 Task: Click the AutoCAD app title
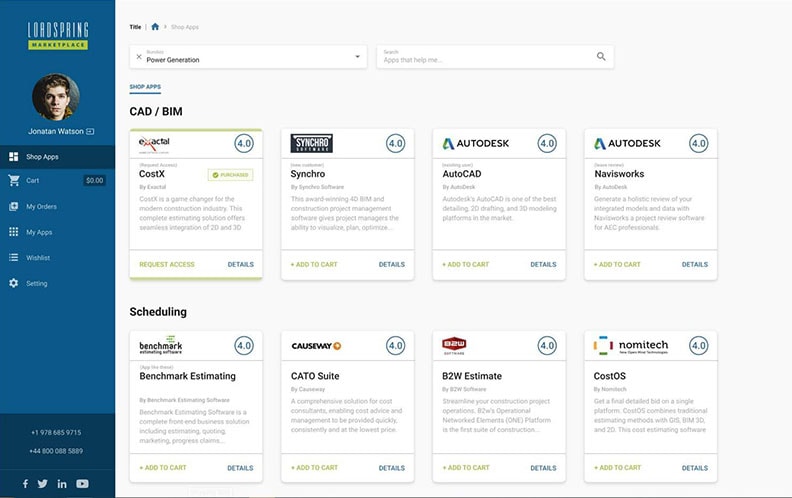[x=462, y=174]
